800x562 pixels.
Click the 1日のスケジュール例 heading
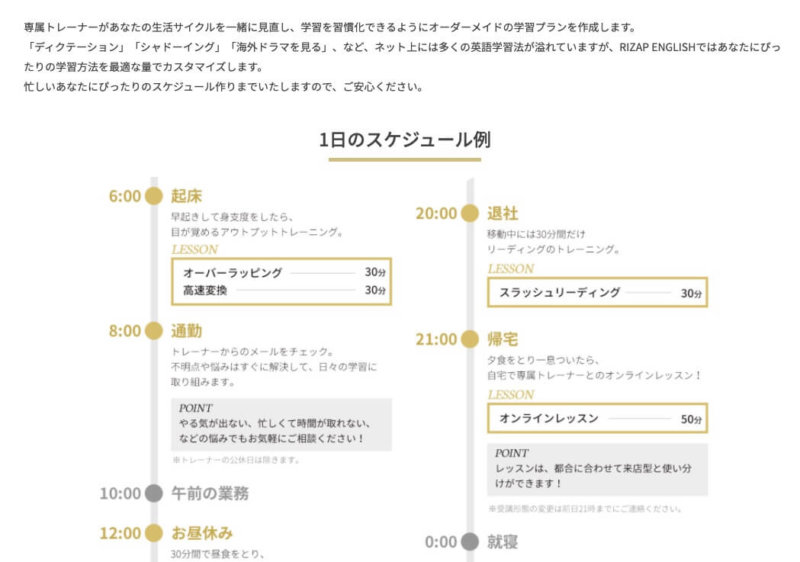click(405, 140)
